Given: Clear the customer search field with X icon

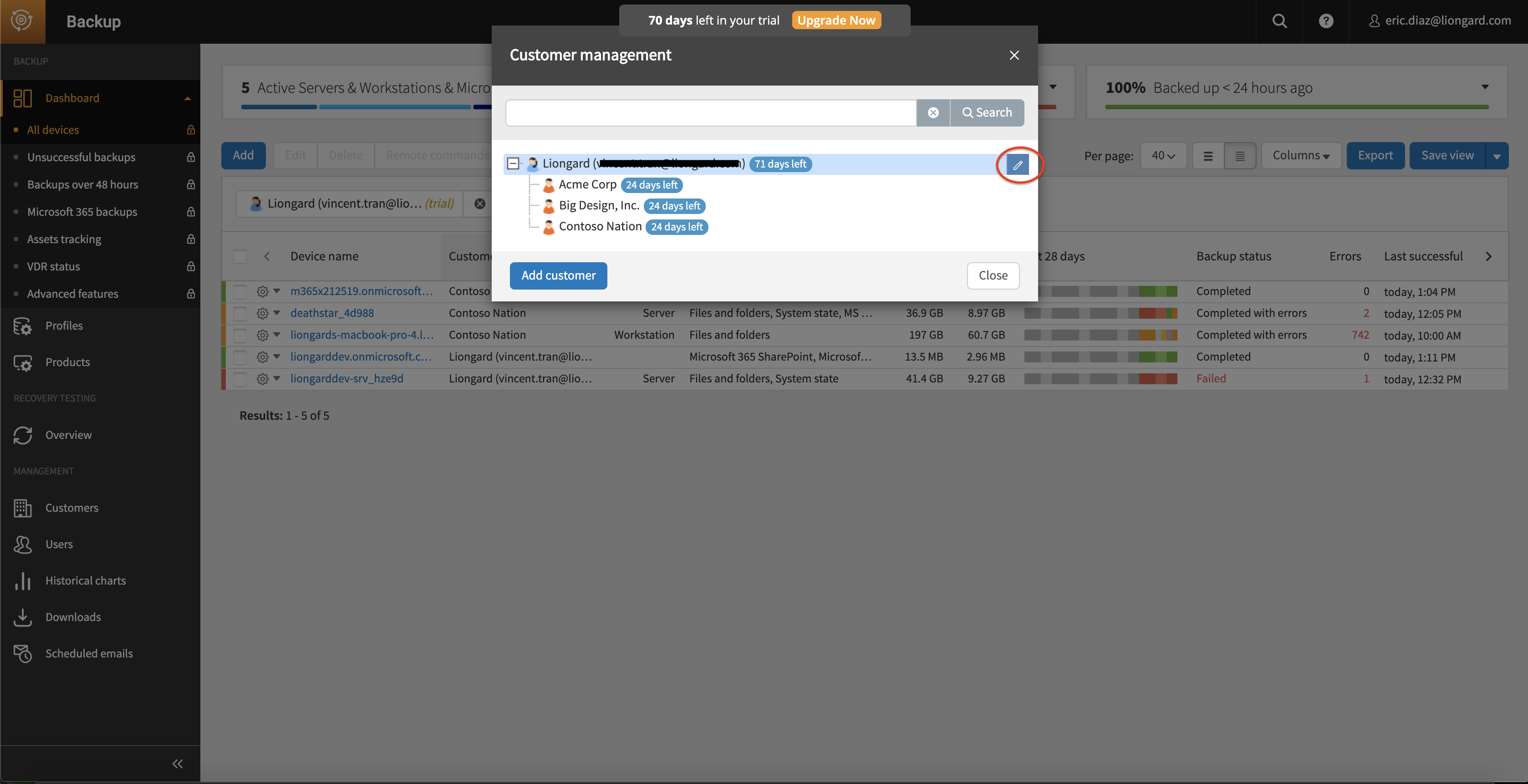Looking at the screenshot, I should point(933,112).
